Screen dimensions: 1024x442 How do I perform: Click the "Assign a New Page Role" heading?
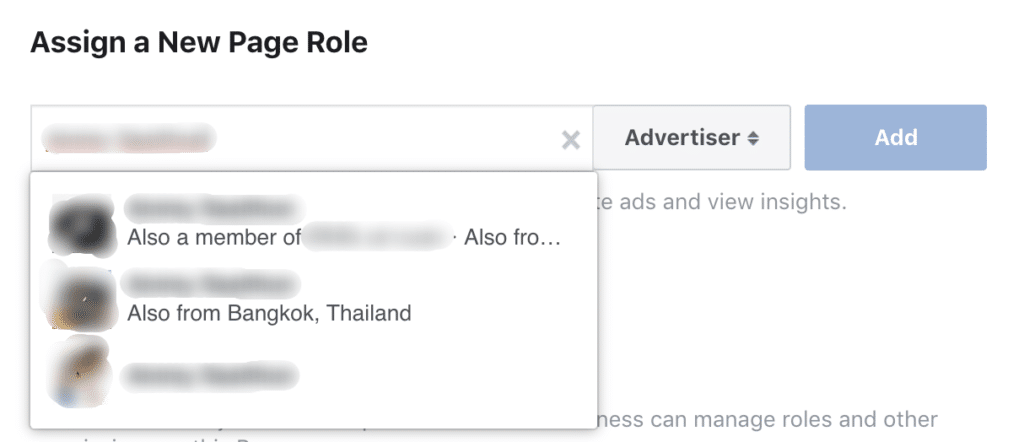(x=199, y=42)
